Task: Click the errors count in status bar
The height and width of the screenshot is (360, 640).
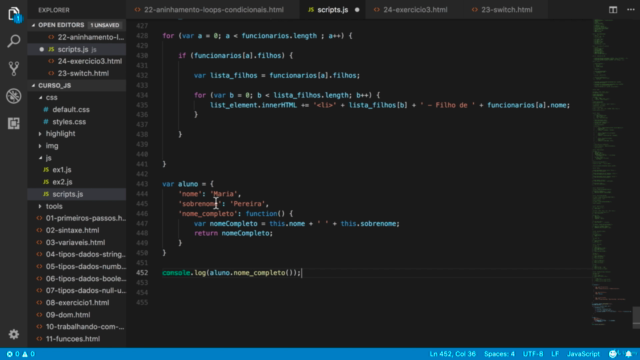Action: (13, 354)
